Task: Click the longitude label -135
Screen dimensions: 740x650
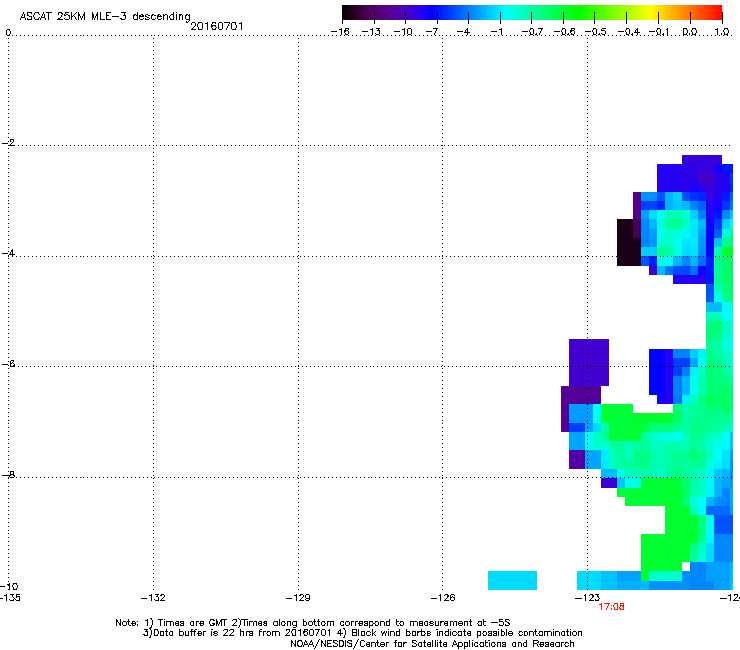Action: 10,598
